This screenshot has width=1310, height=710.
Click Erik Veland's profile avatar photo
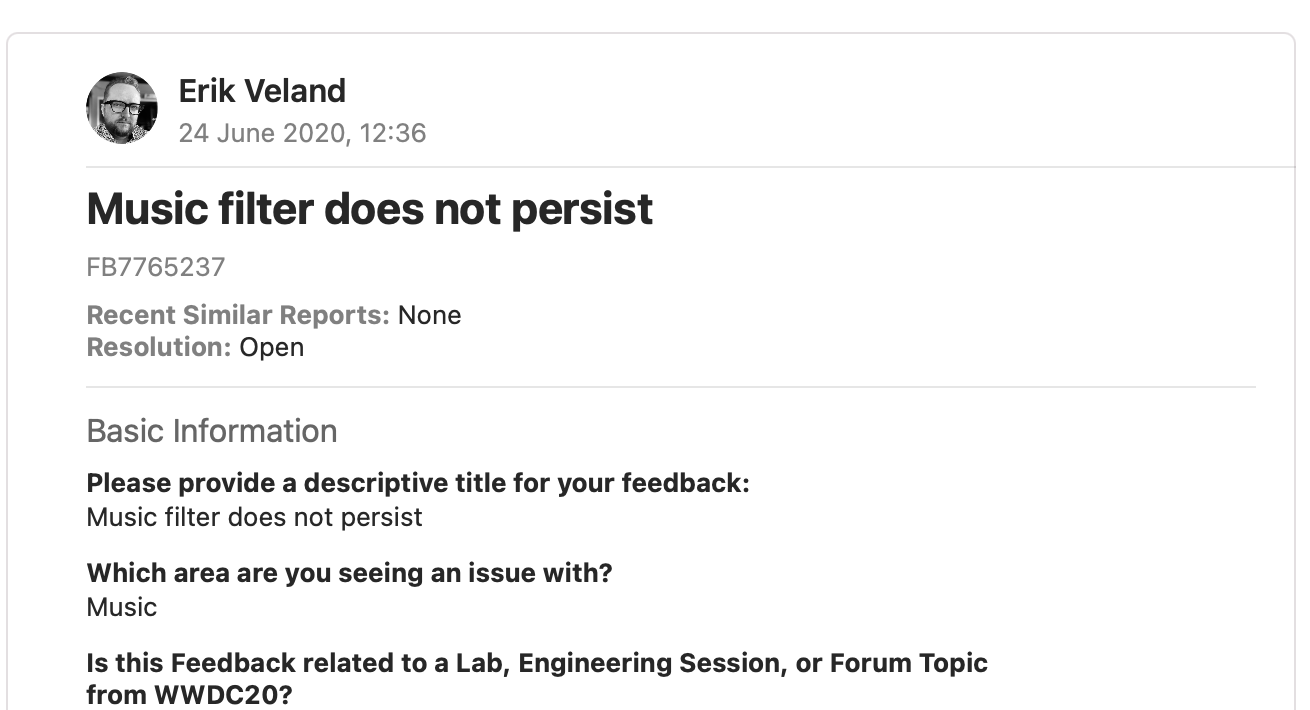click(122, 108)
